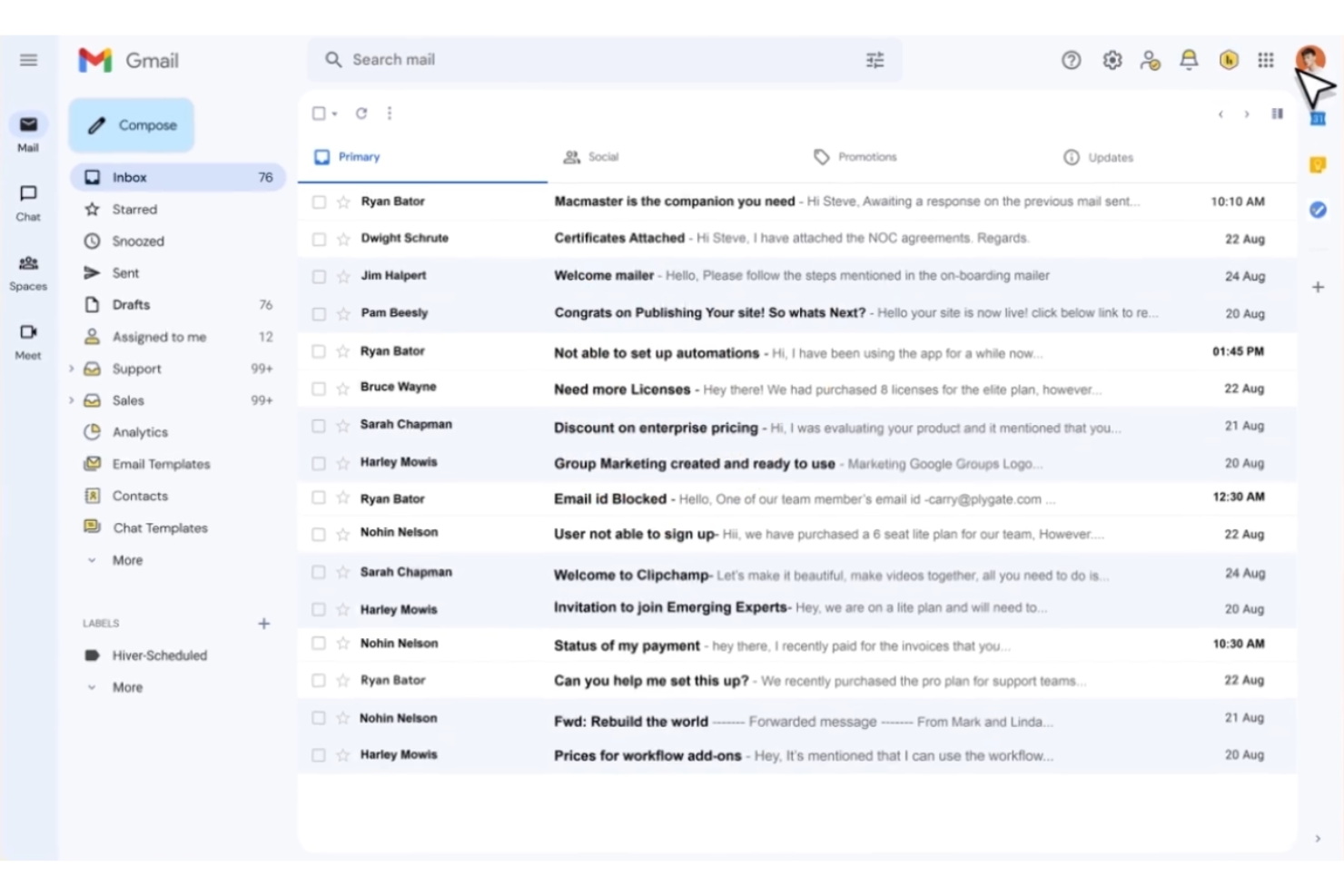Expand the Support label section

[x=73, y=369]
